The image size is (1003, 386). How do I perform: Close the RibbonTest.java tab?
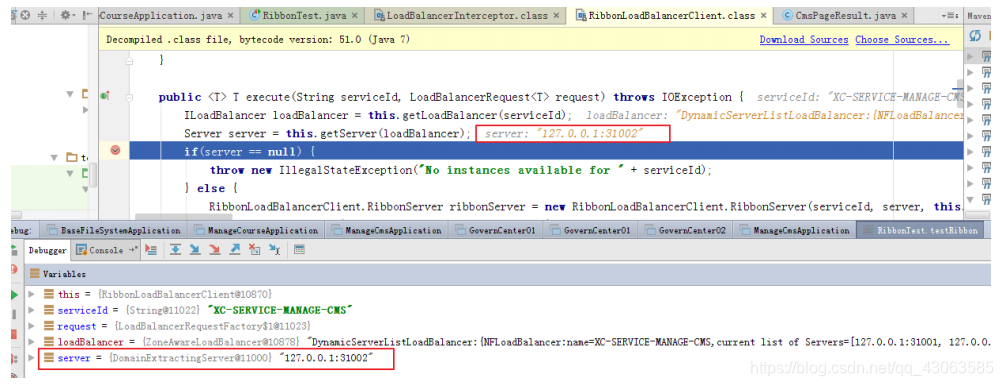[x=354, y=15]
